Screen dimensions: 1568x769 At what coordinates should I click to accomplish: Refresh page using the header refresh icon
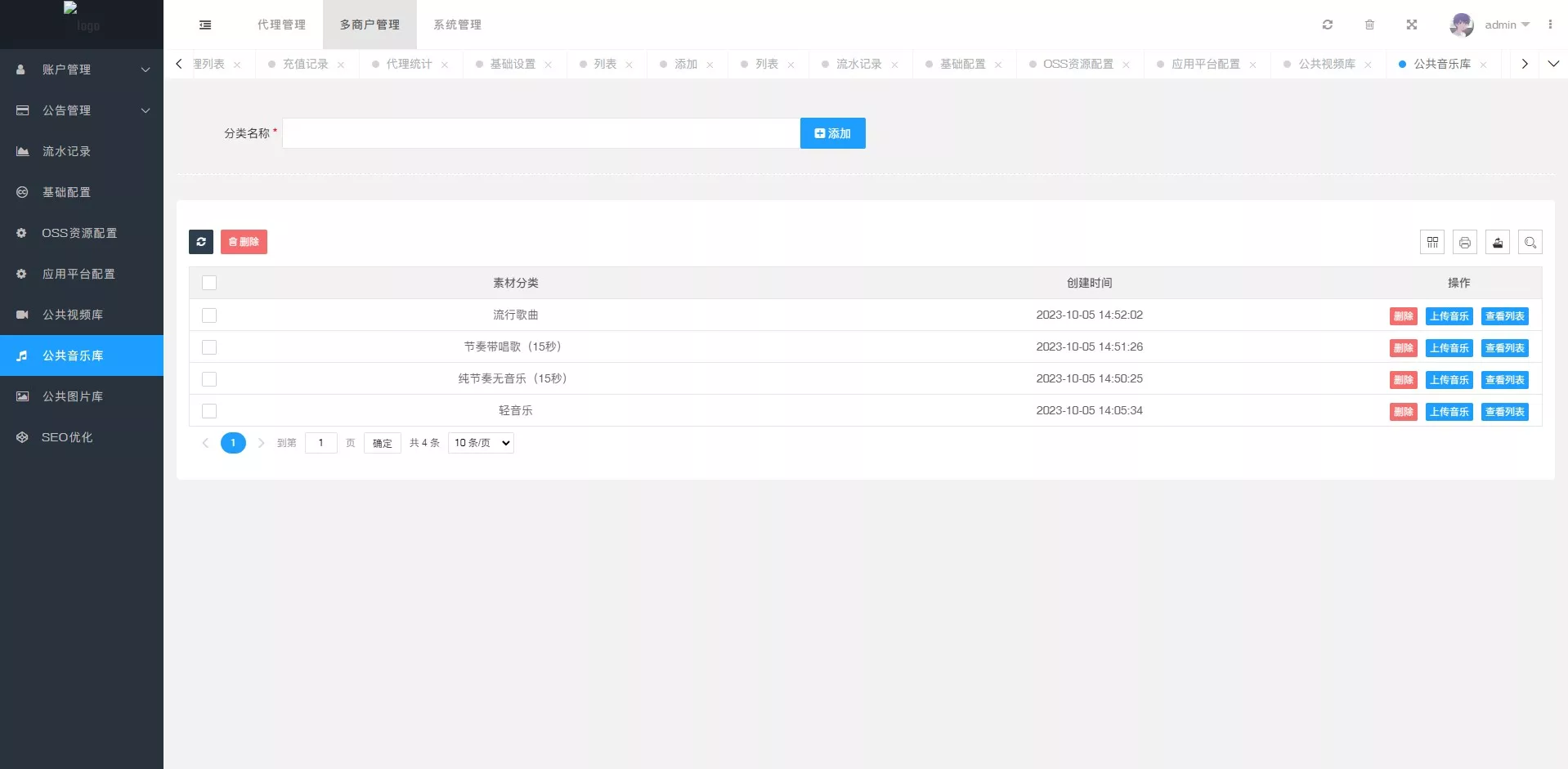pyautogui.click(x=1328, y=25)
